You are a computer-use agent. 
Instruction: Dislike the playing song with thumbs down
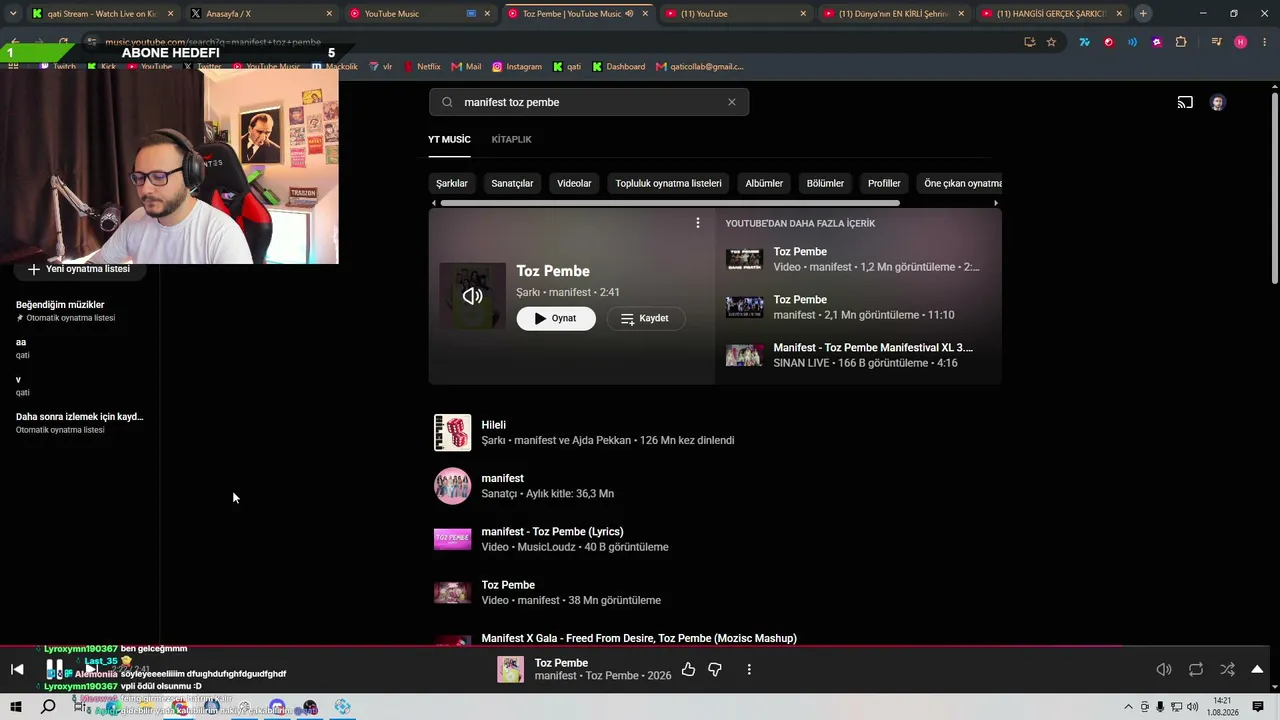(715, 670)
